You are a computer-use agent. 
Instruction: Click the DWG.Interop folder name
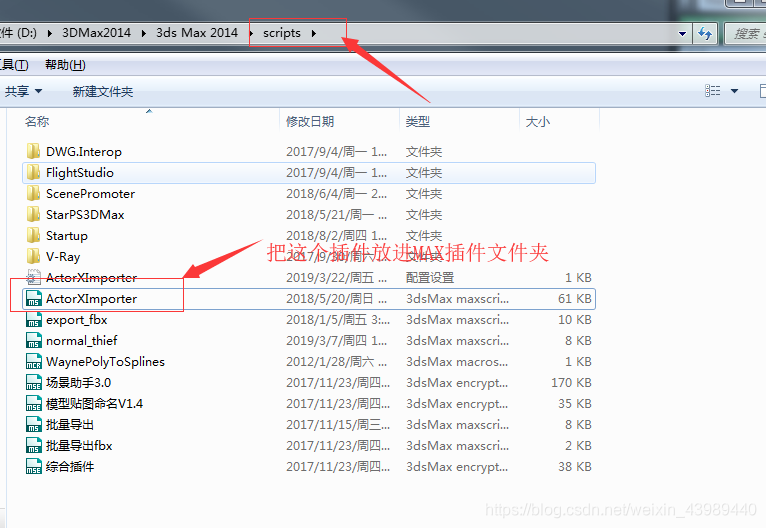pyautogui.click(x=84, y=152)
